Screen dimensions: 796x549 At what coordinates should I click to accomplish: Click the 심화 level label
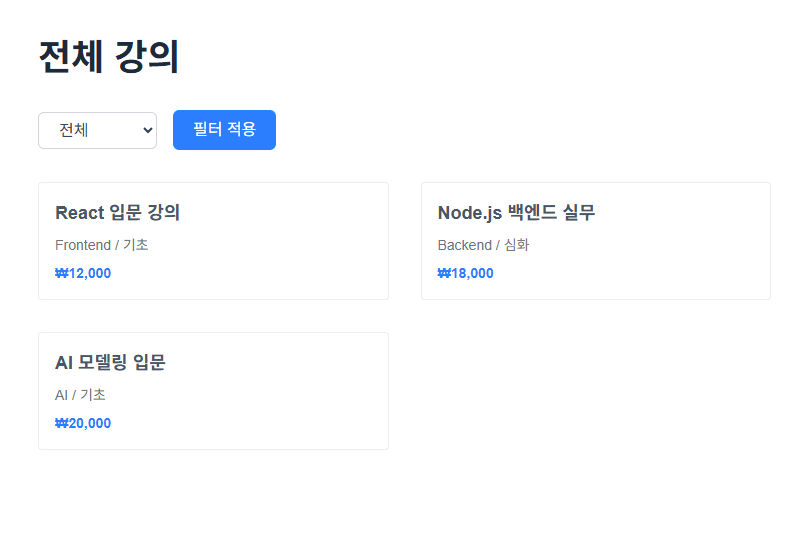tap(516, 245)
